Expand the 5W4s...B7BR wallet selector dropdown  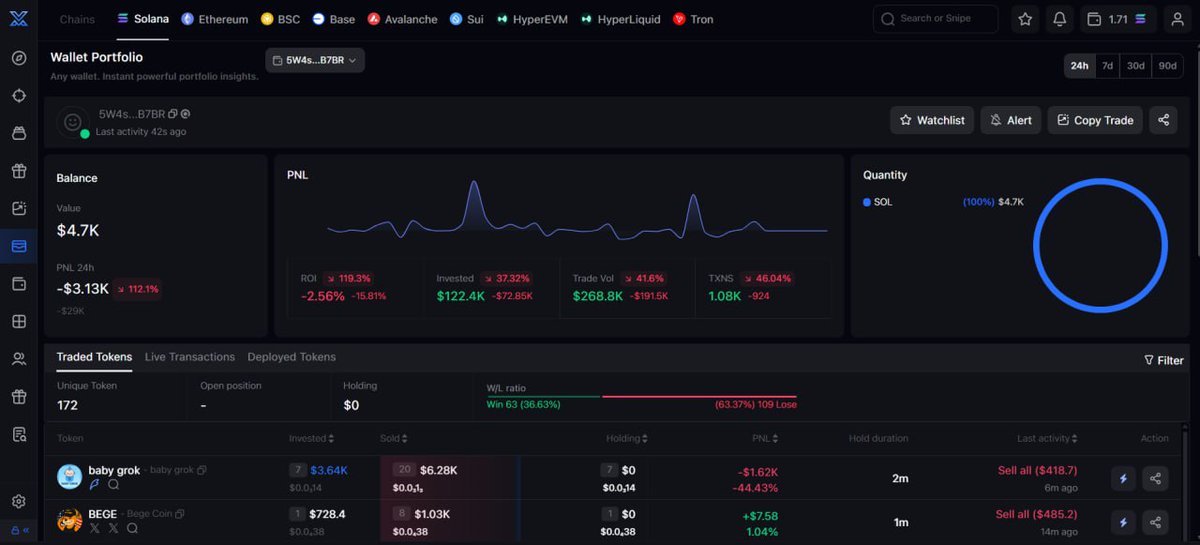315,60
